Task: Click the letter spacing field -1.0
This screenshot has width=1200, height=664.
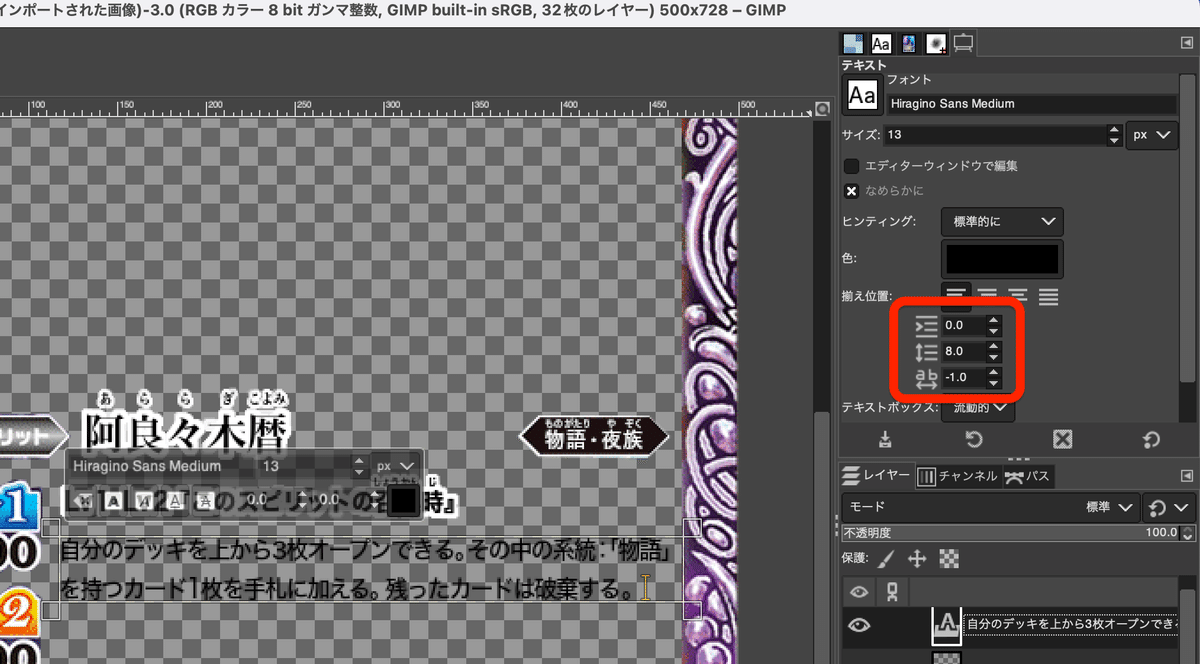Action: [963, 377]
